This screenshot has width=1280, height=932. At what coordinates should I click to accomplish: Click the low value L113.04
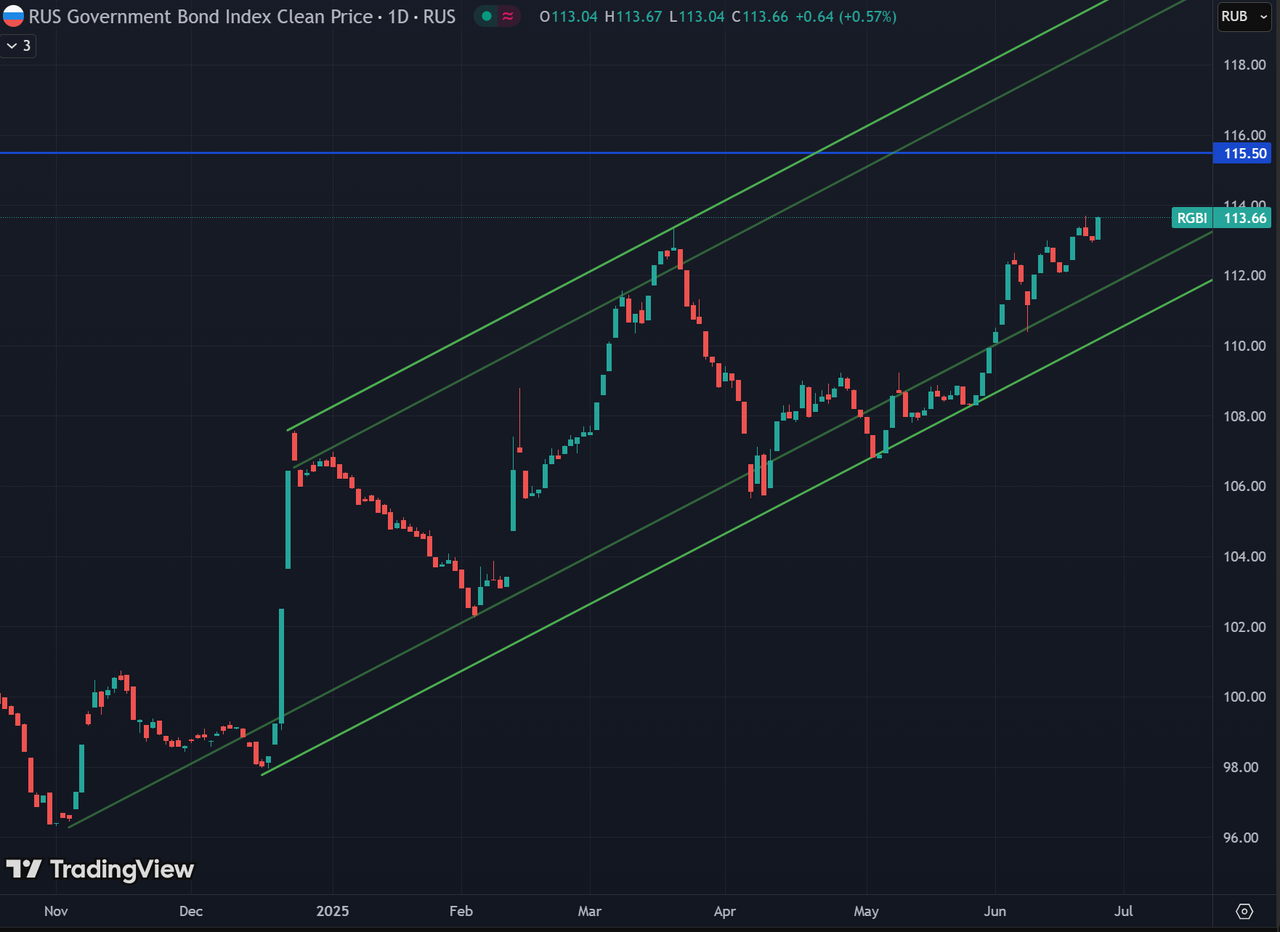coord(699,17)
